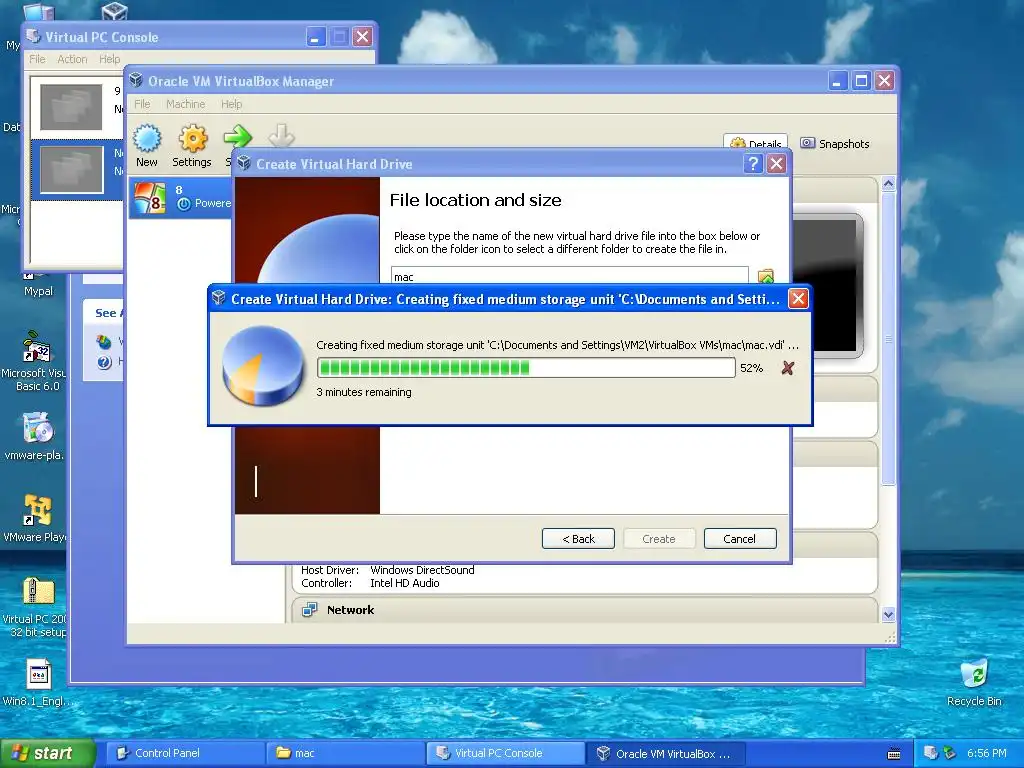
Task: Click the grey Discard arrow in VirtualBox toolbar
Action: point(281,135)
